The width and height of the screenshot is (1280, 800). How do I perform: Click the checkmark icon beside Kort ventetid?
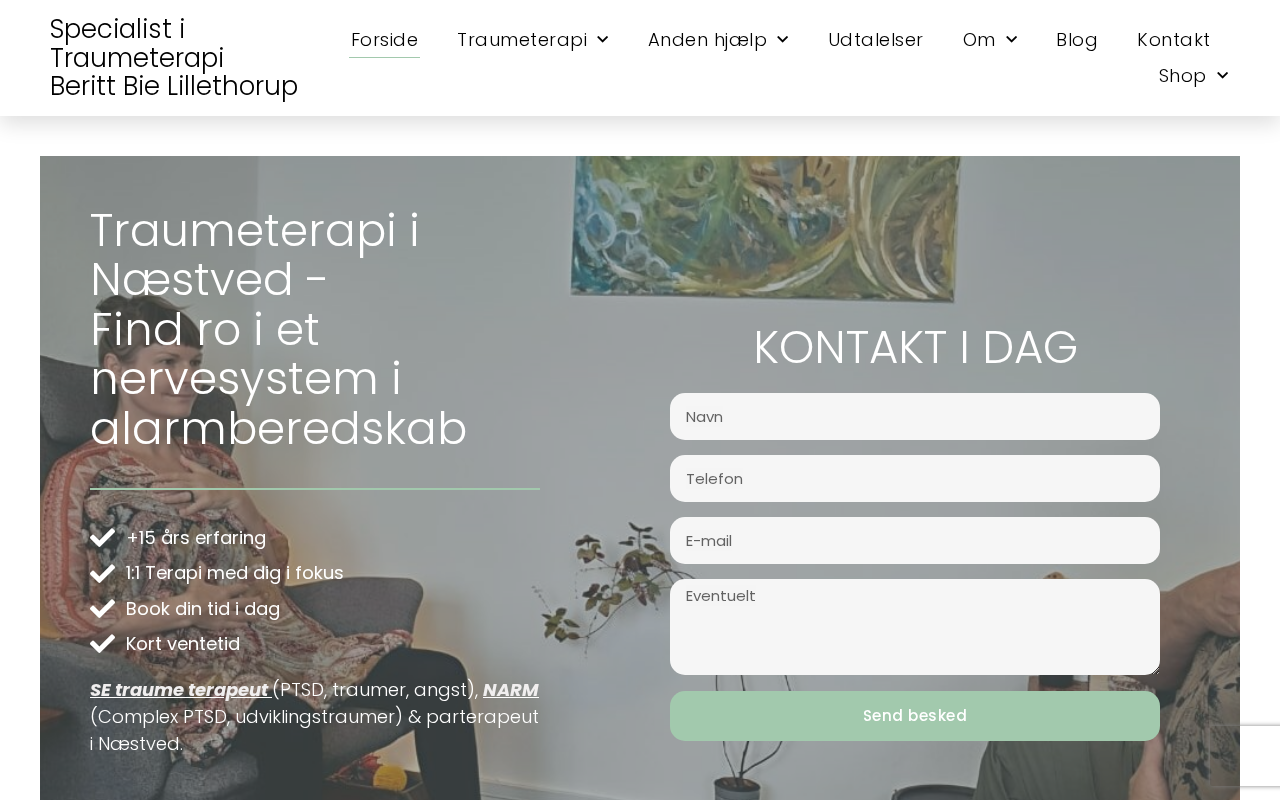(103, 644)
